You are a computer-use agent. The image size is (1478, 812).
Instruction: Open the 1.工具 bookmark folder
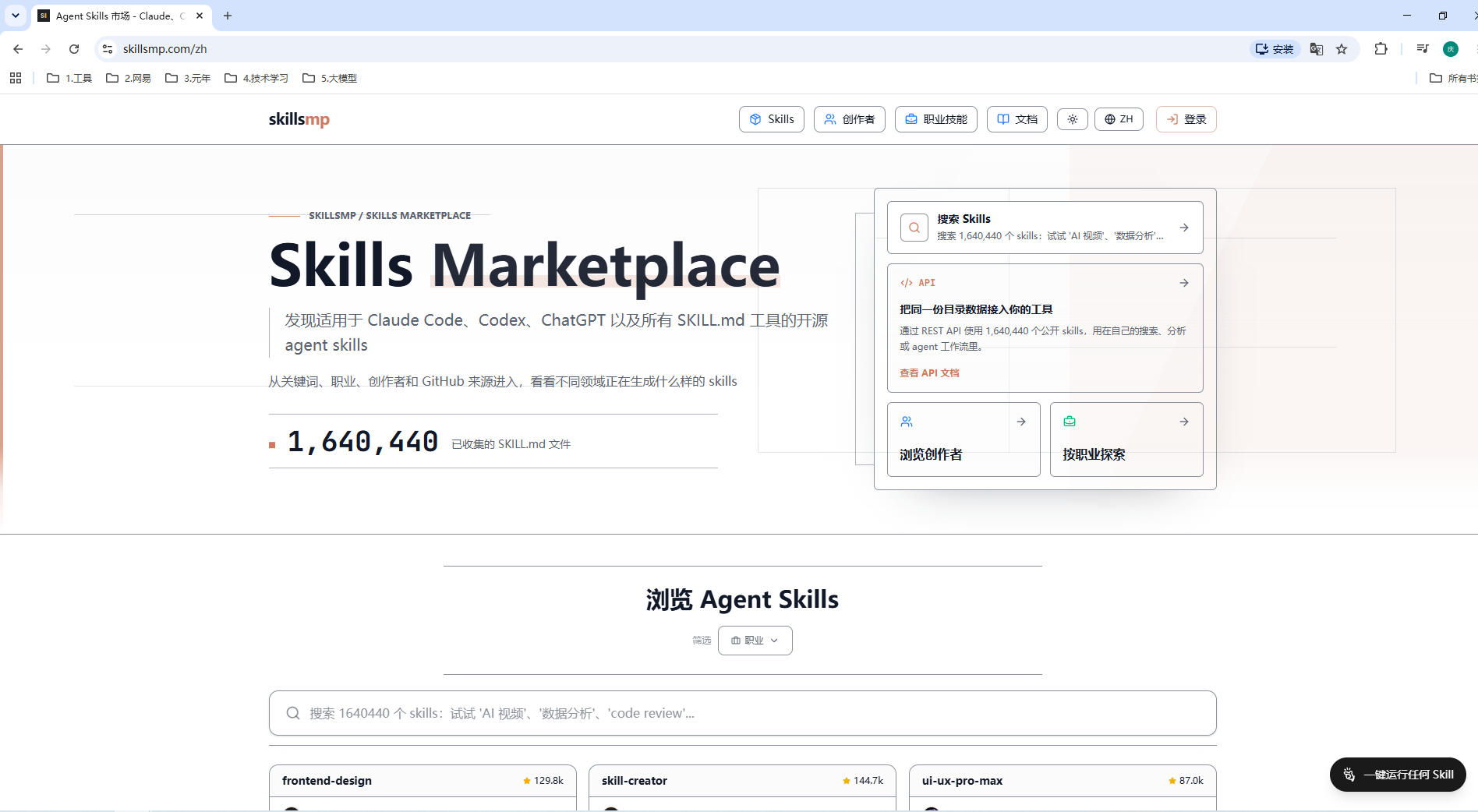tap(69, 78)
